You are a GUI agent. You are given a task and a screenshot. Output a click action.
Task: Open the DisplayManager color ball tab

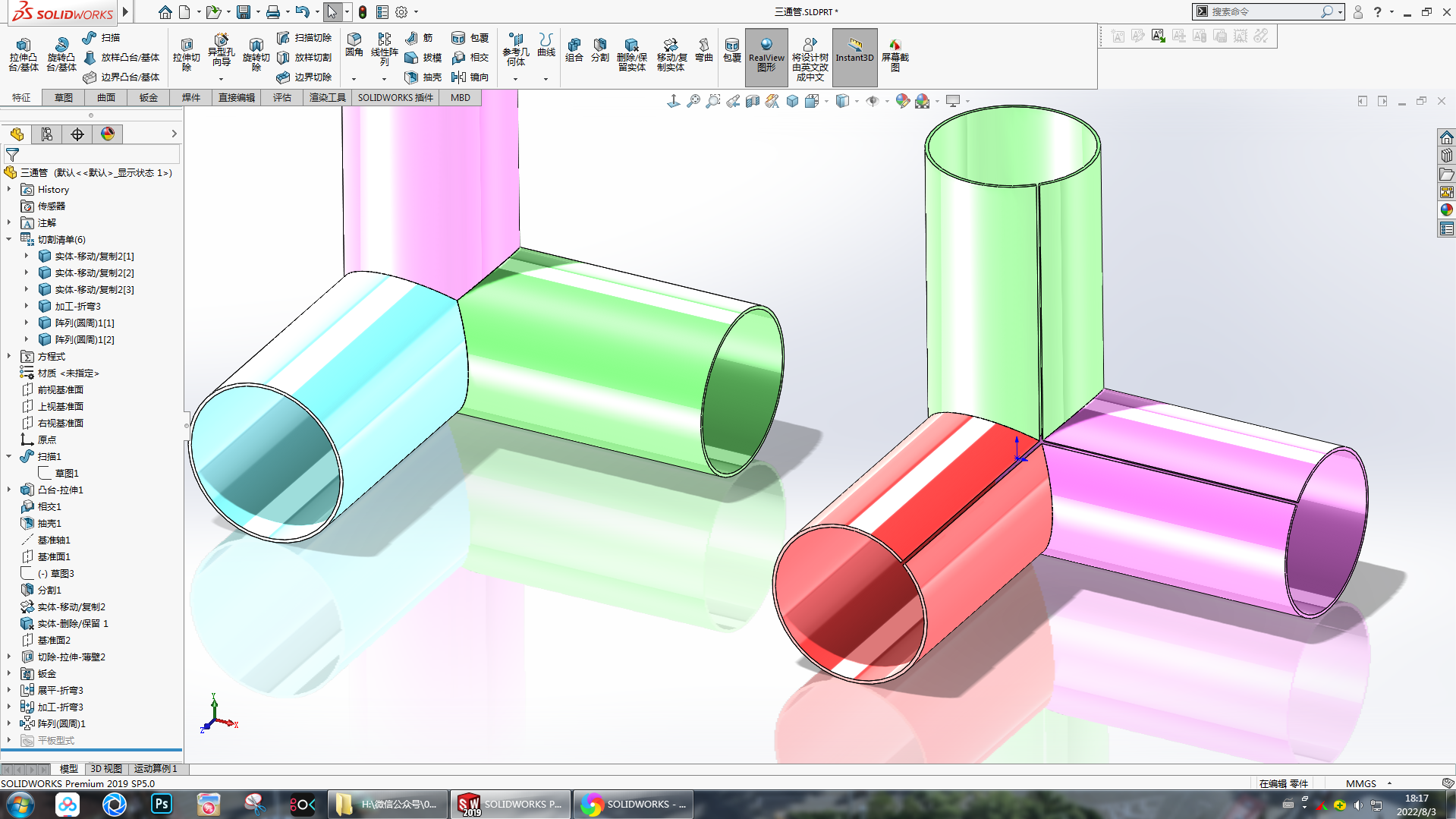(x=108, y=134)
